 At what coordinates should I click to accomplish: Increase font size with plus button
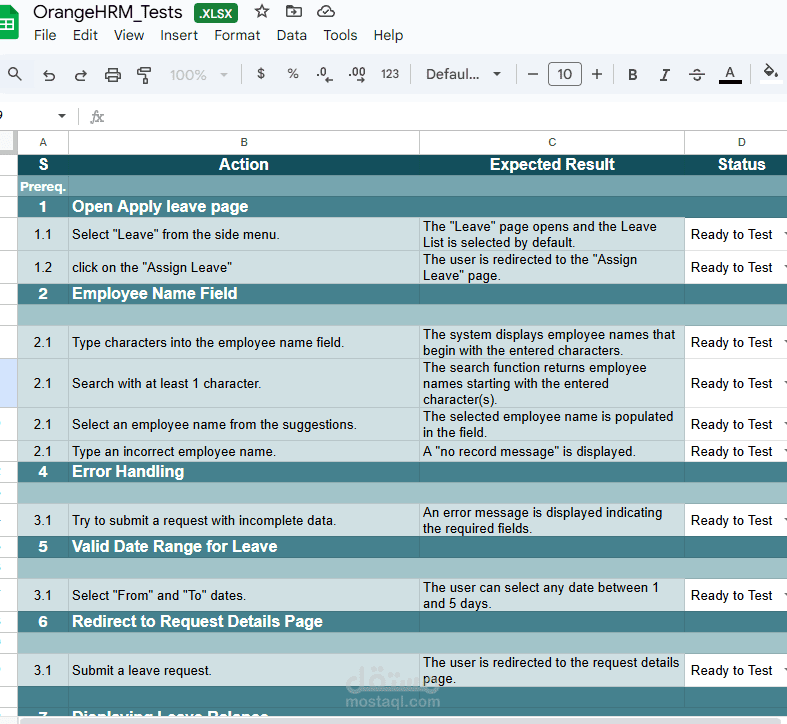(x=597, y=74)
